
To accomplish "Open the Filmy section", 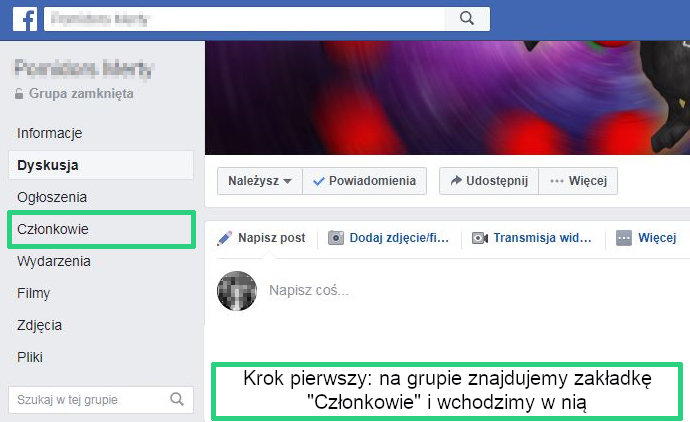I will (x=33, y=293).
